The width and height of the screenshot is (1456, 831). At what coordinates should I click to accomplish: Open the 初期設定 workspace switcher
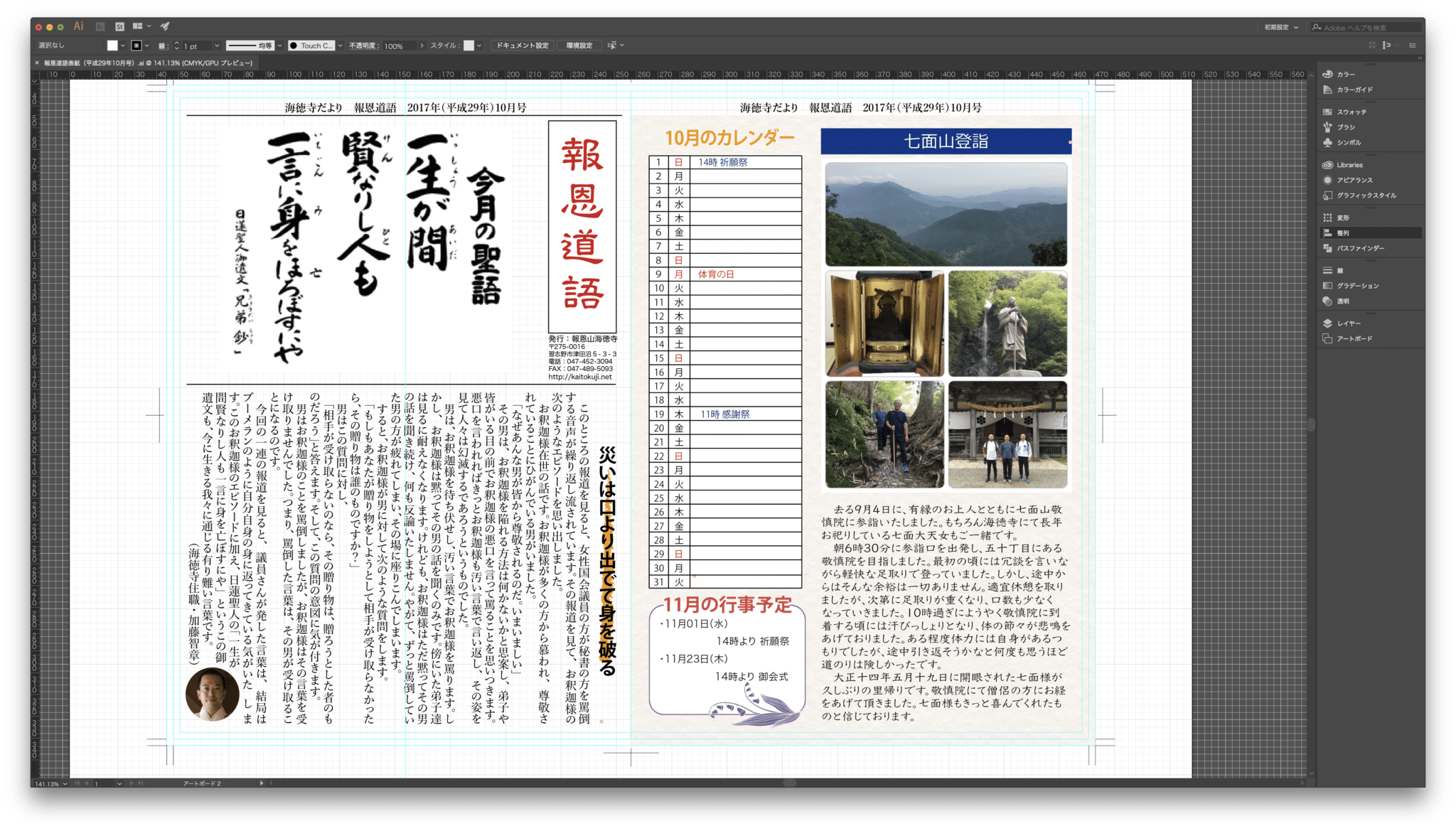click(x=1280, y=27)
